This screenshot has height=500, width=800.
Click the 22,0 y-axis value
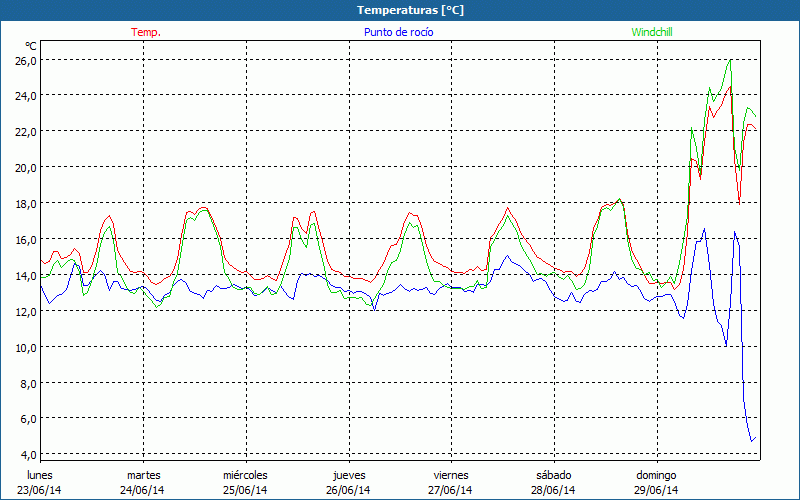[x=25, y=132]
